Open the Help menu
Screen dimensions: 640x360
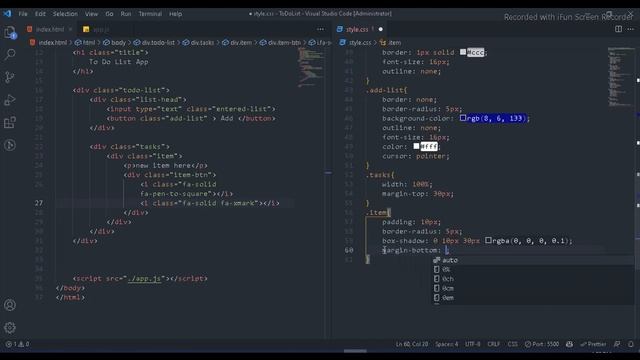click(x=176, y=14)
